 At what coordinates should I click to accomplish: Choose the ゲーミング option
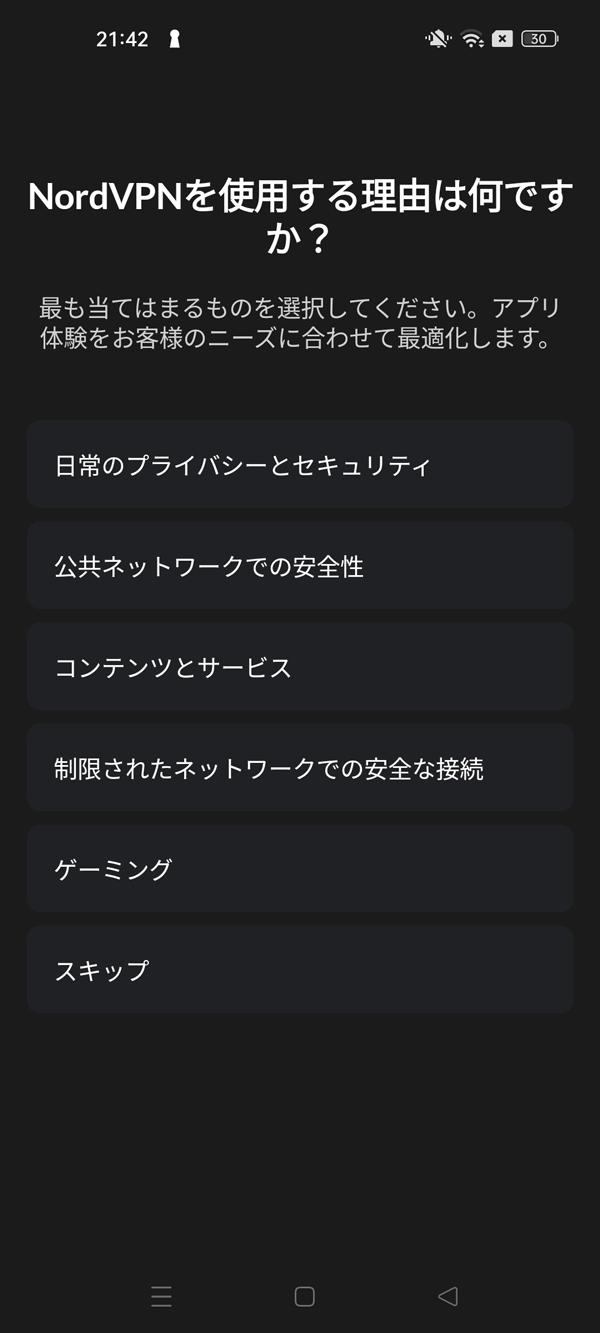click(x=300, y=869)
